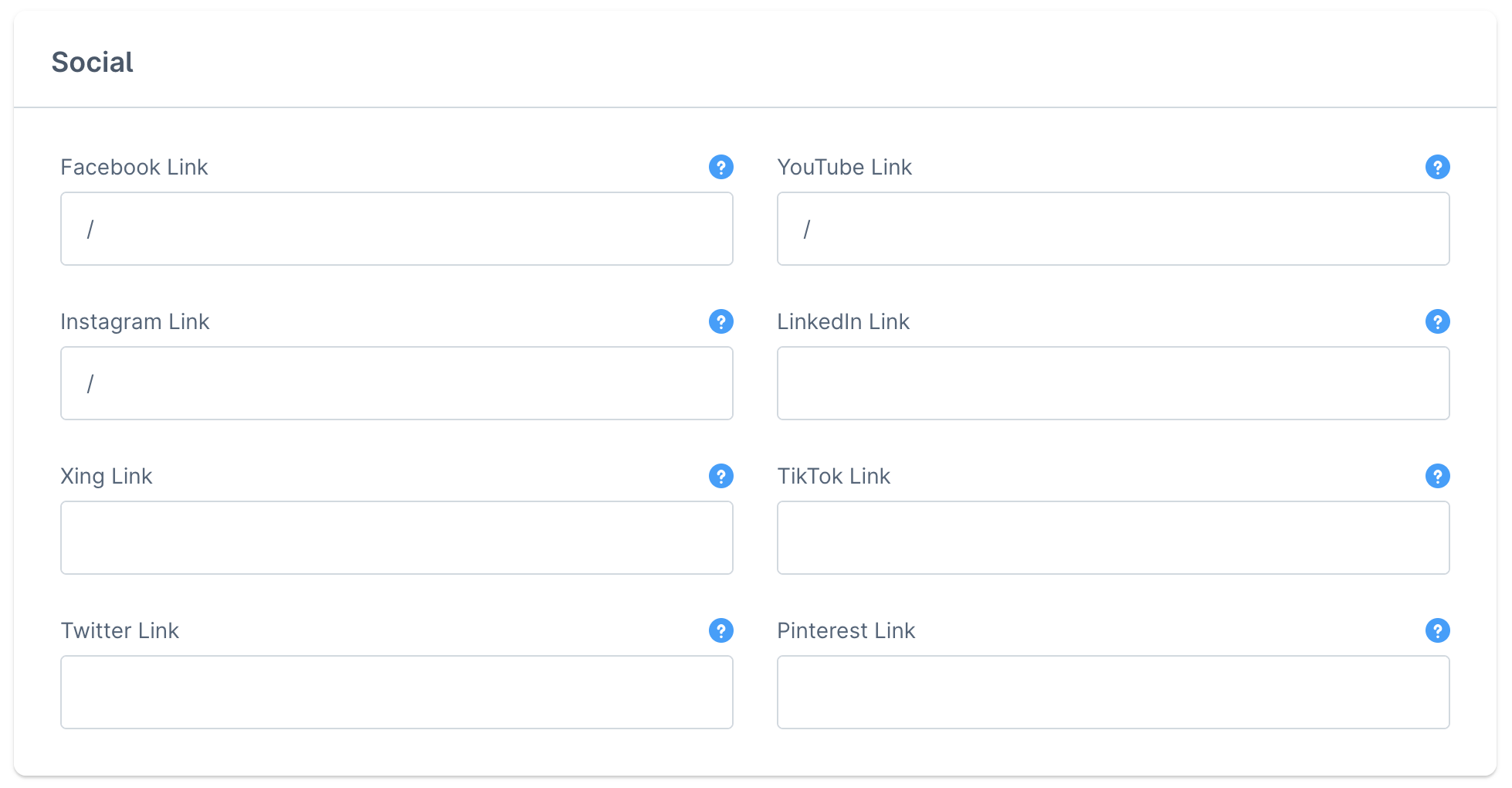Show the Xing Link help tooltip
This screenshot has height=788, width=1512.
[720, 476]
